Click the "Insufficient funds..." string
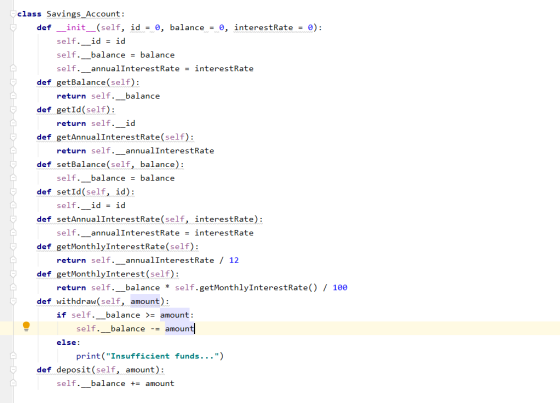The image size is (560, 403). click(162, 356)
